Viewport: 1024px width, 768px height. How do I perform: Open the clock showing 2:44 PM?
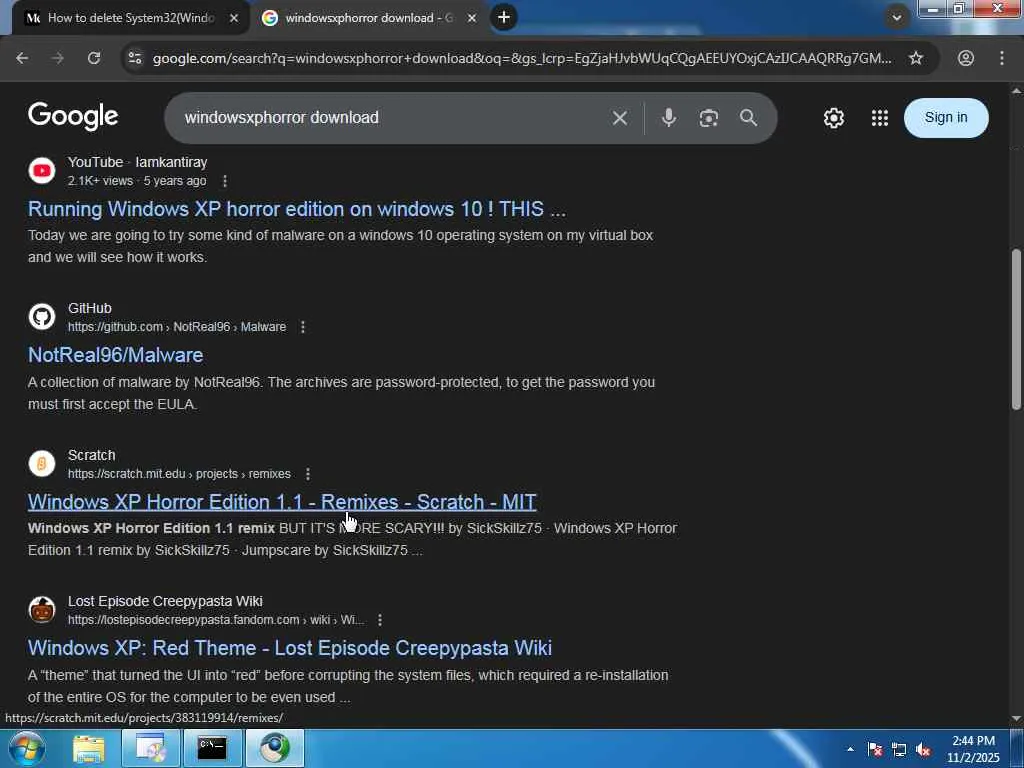coord(973,748)
